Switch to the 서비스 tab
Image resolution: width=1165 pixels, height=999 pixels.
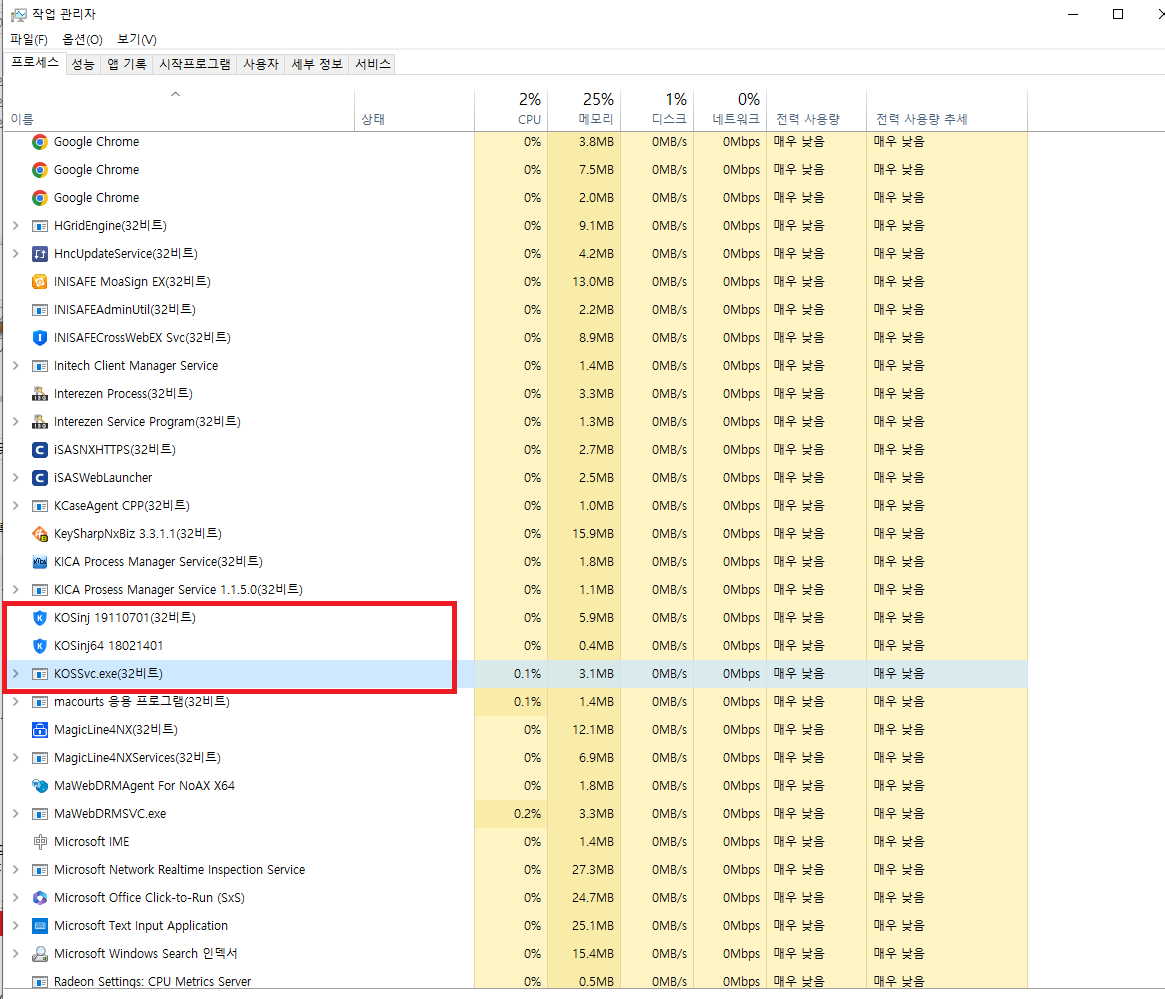click(372, 65)
